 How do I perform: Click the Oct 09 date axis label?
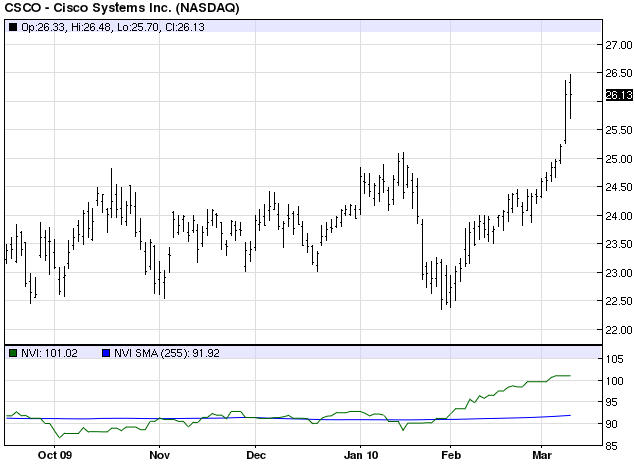coord(55,455)
